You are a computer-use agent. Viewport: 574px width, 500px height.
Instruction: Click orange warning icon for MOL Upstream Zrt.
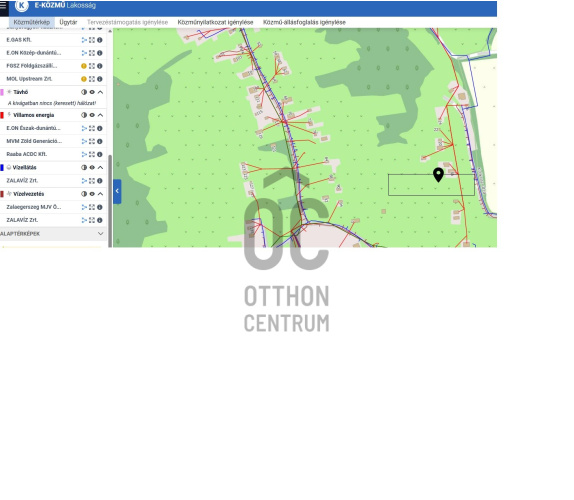pos(84,79)
